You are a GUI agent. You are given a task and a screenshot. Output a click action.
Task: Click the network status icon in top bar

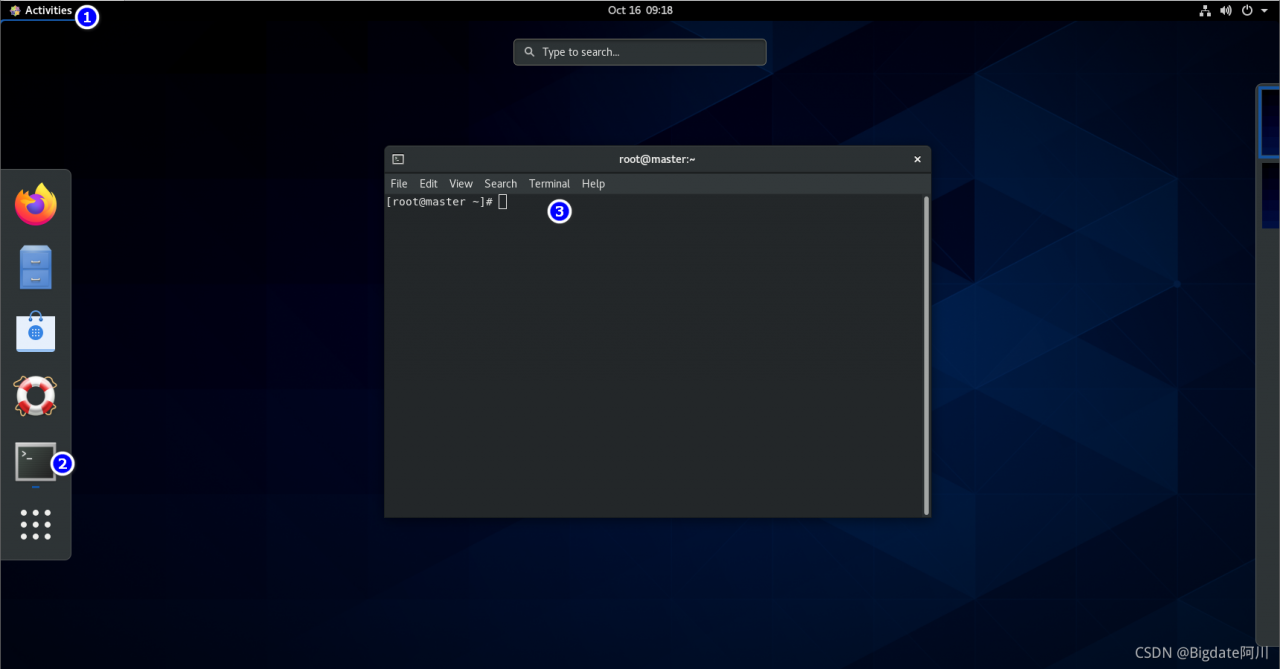coord(1205,10)
